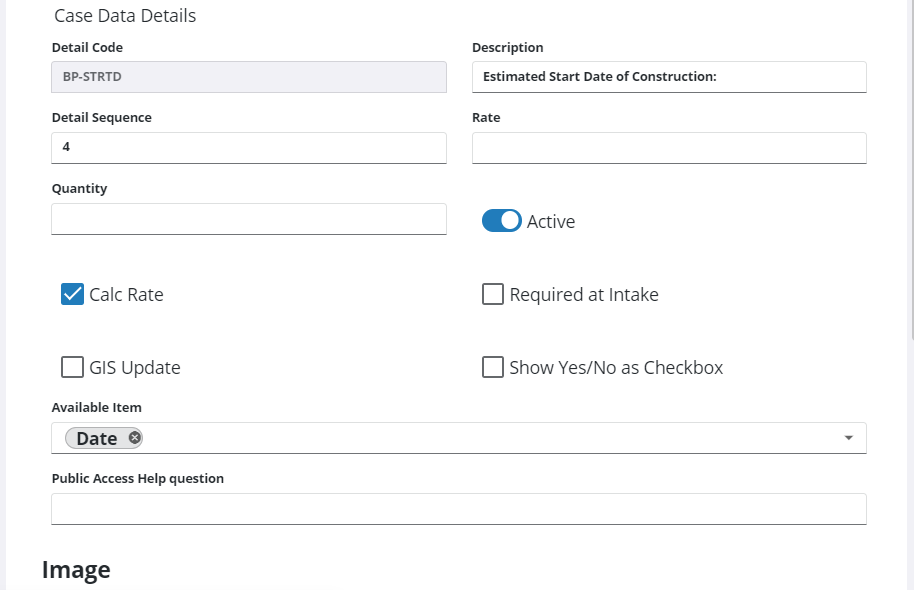The width and height of the screenshot is (914, 590).
Task: Focus the Detail Sequence input field
Action: click(x=248, y=148)
